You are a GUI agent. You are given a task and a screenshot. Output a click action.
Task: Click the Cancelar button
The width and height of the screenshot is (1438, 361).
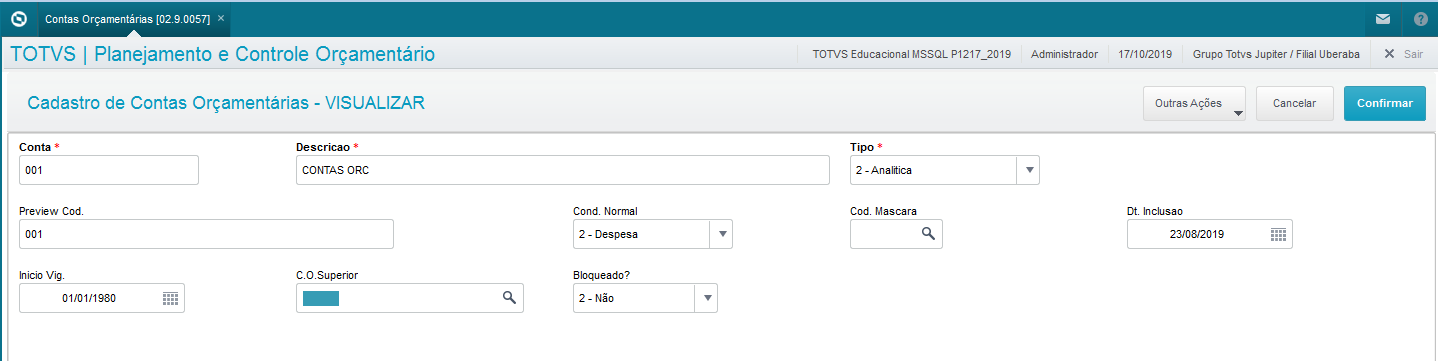(x=1294, y=103)
